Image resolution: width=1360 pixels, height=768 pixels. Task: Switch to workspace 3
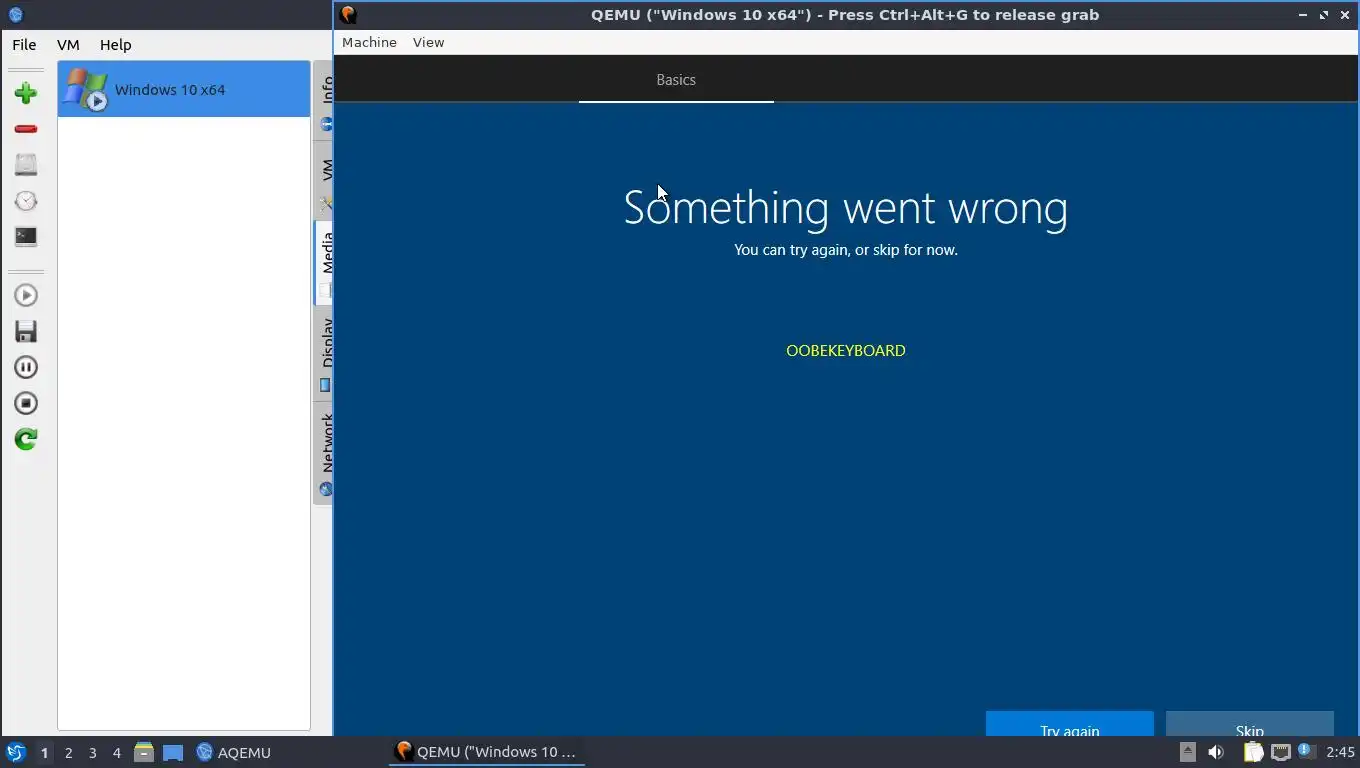pyautogui.click(x=92, y=753)
